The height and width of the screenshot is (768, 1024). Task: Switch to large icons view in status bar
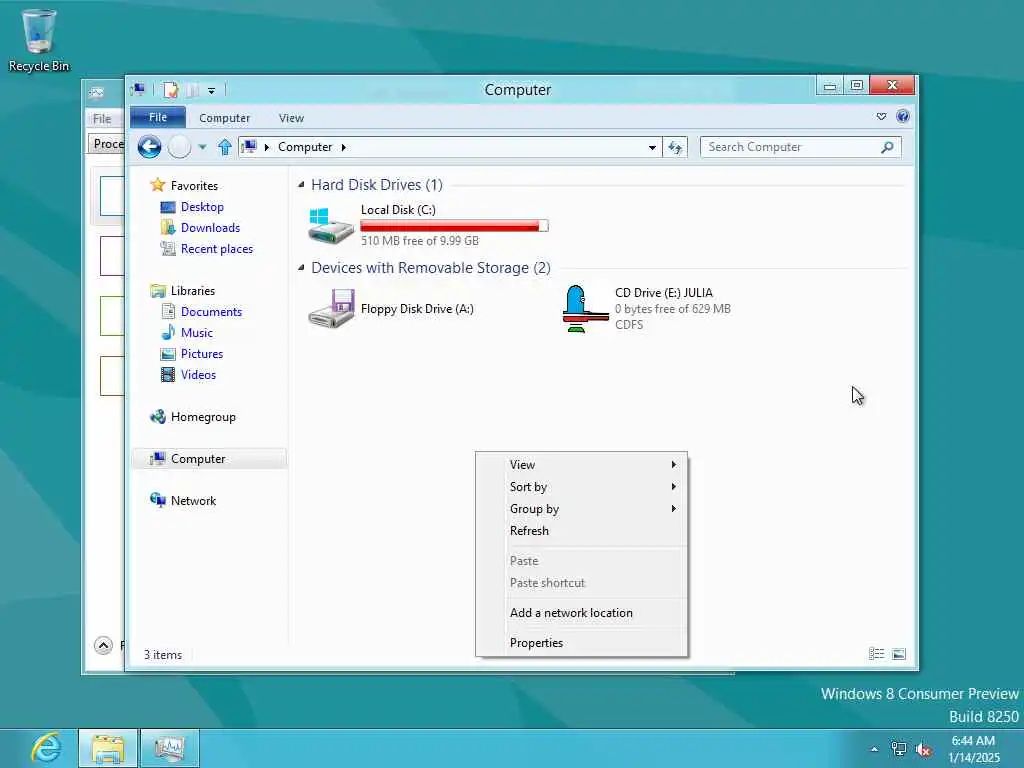point(899,654)
